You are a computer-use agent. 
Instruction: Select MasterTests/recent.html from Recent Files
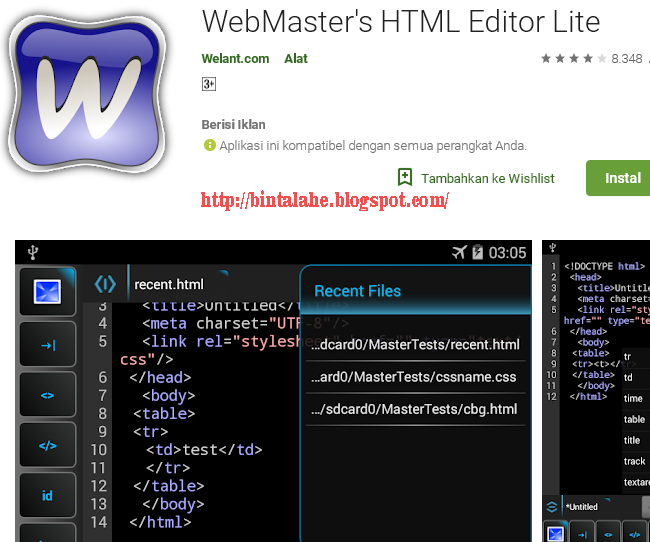point(415,345)
